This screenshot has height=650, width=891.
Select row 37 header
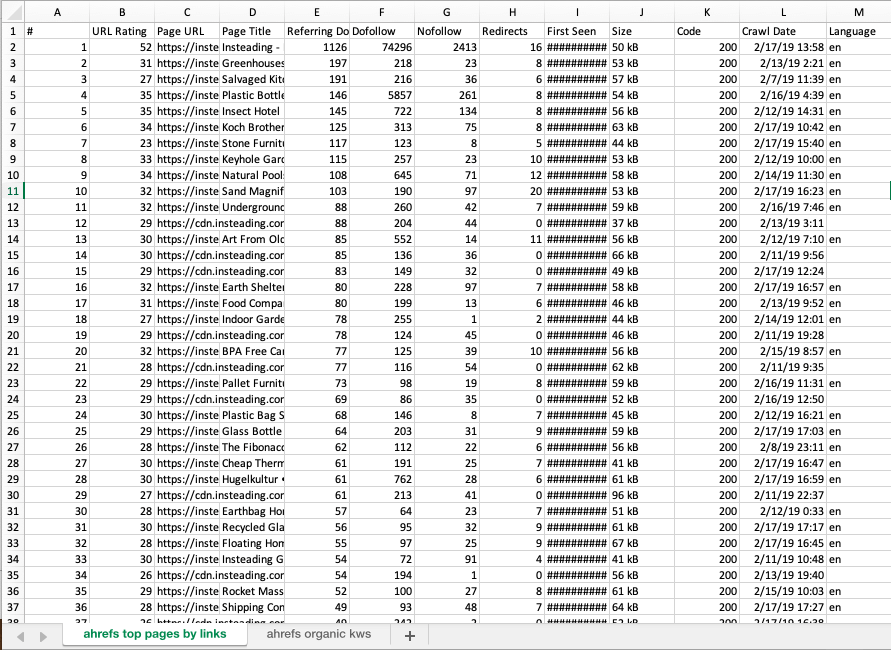tap(13, 607)
